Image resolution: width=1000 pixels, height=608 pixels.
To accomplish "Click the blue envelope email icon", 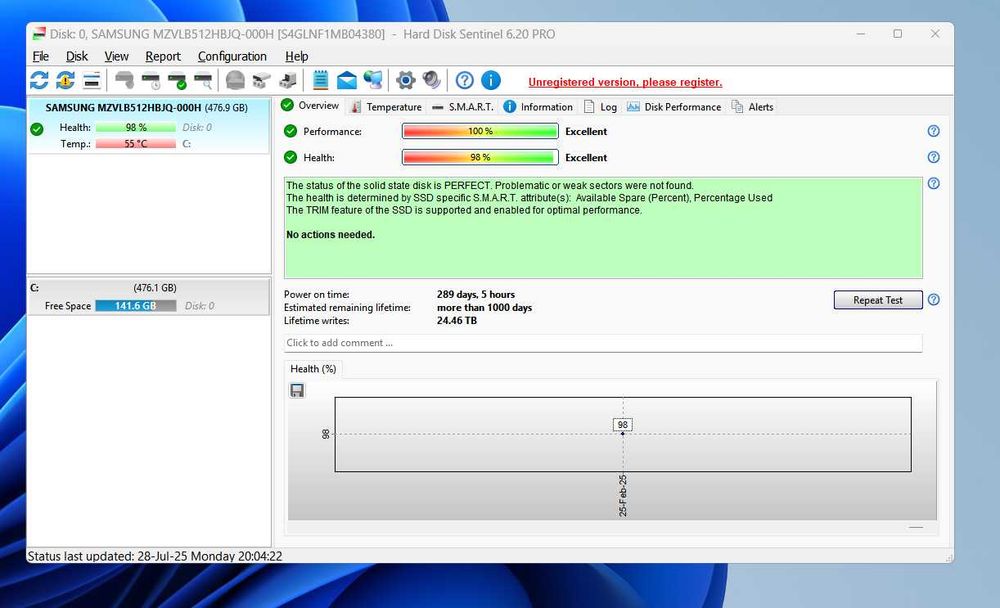I will click(347, 80).
